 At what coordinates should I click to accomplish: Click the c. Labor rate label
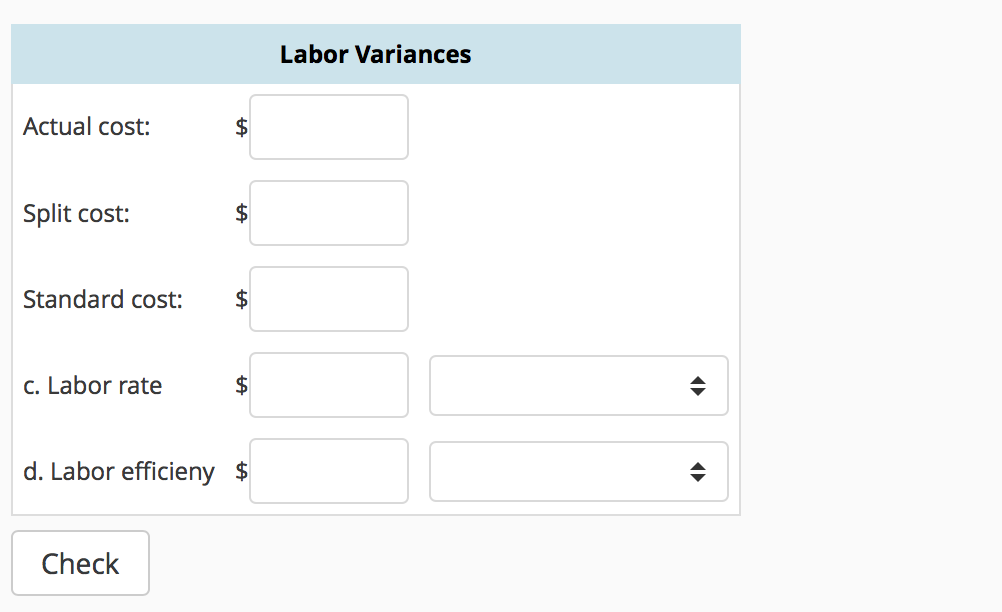click(92, 385)
